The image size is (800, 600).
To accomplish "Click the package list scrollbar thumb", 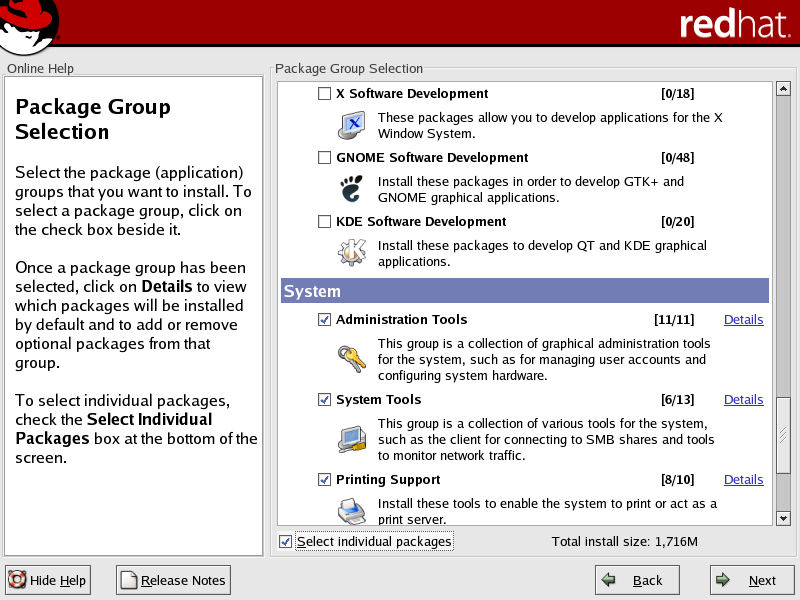I will click(x=783, y=435).
